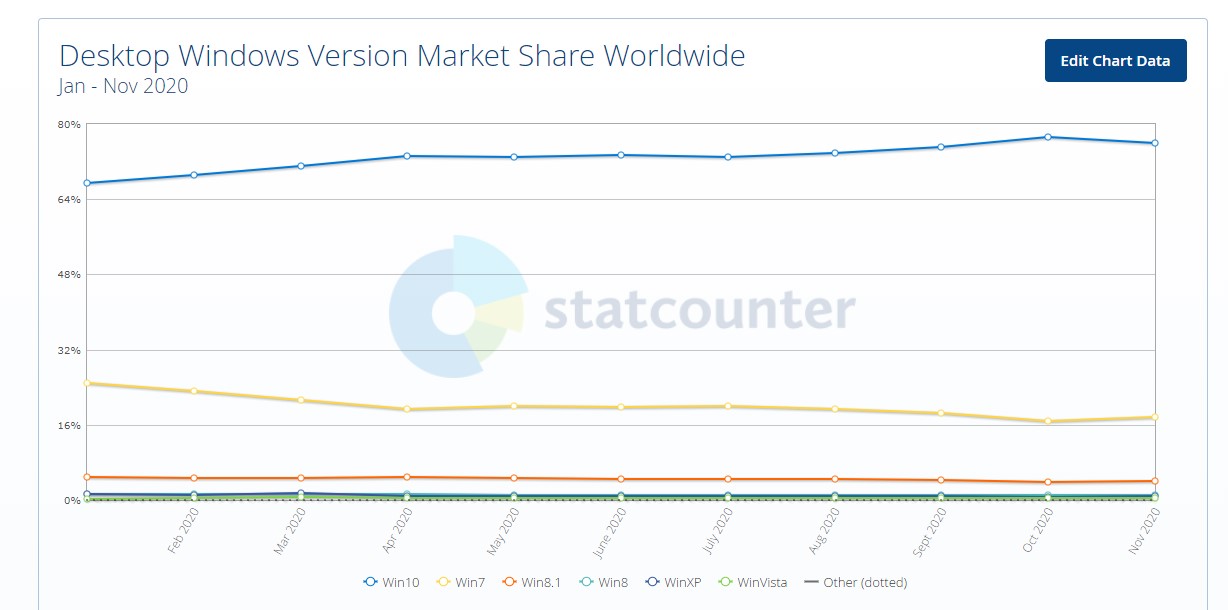Hide the Win8 line using legend

[605, 582]
